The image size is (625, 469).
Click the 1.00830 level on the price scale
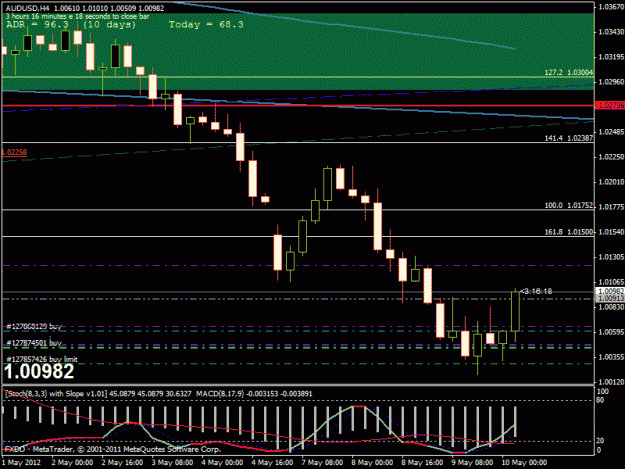(x=611, y=307)
